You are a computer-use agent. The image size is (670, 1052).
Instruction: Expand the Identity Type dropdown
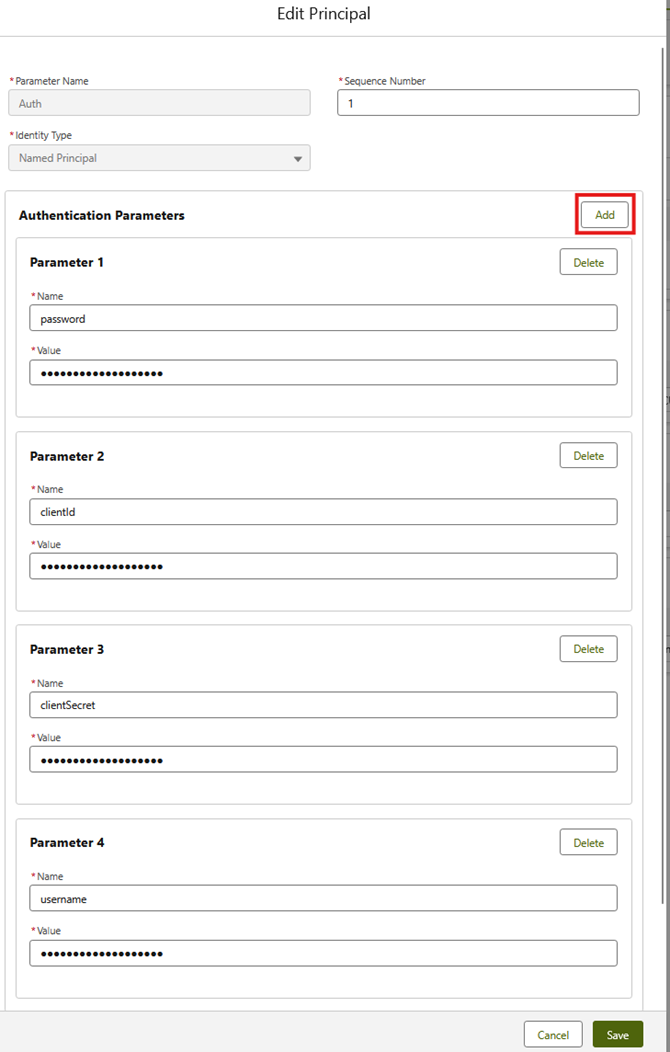tap(159, 158)
